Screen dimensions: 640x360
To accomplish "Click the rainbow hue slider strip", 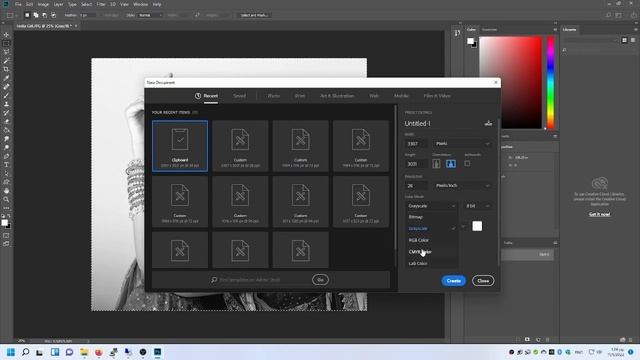I will [551, 82].
